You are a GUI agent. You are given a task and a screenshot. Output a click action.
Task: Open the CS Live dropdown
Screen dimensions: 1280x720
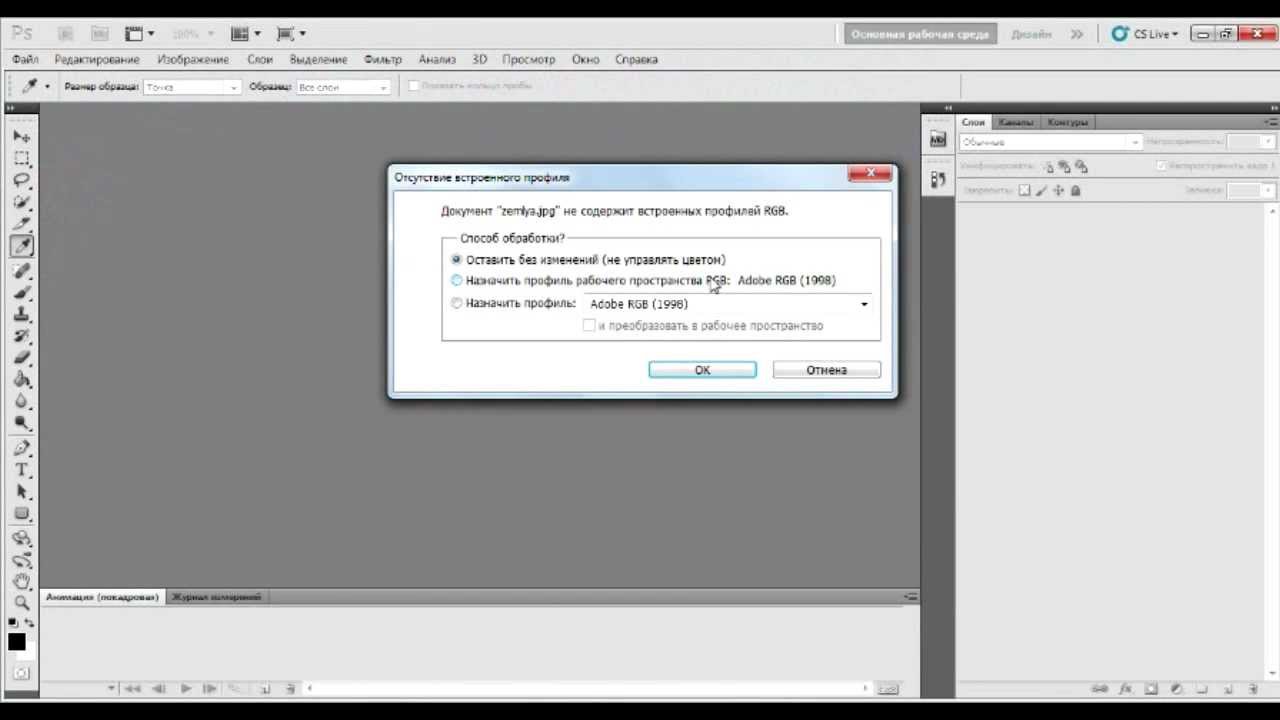tap(1145, 34)
